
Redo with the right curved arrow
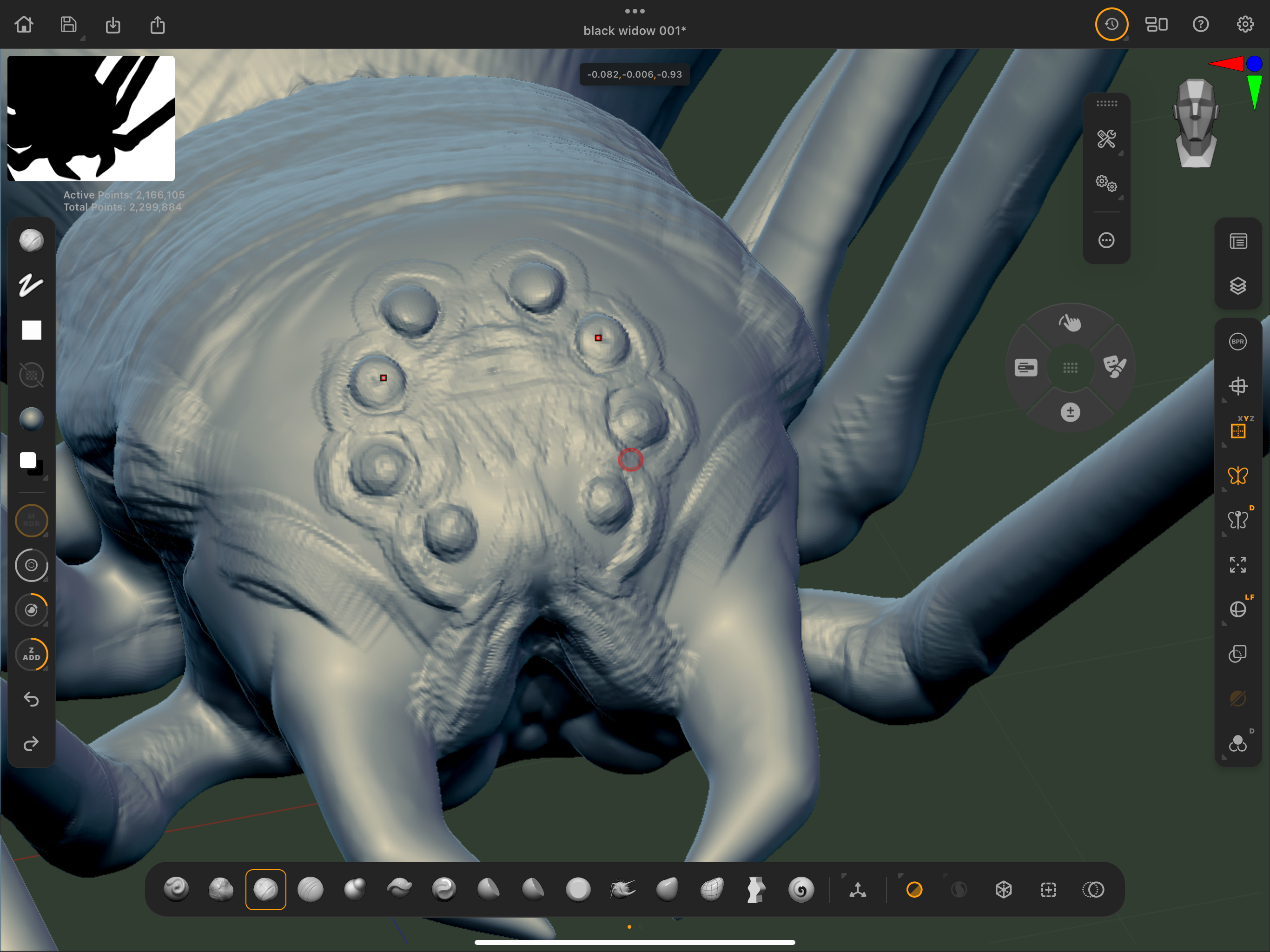coord(31,744)
